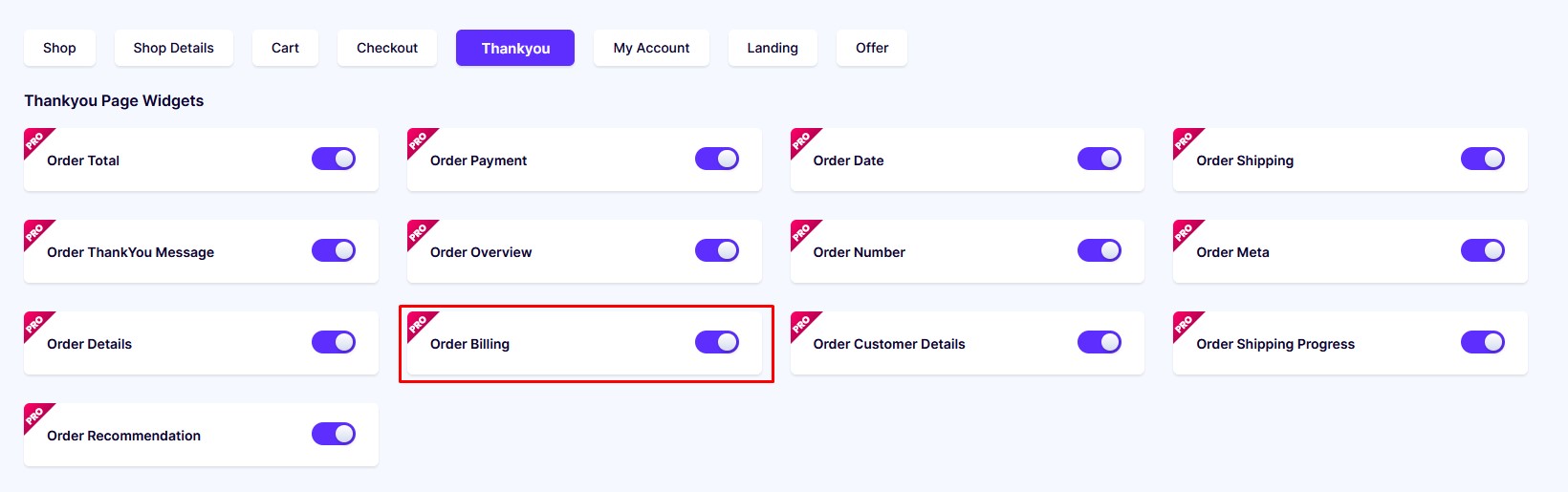
Task: Go to the Landing tab
Action: pos(773,48)
